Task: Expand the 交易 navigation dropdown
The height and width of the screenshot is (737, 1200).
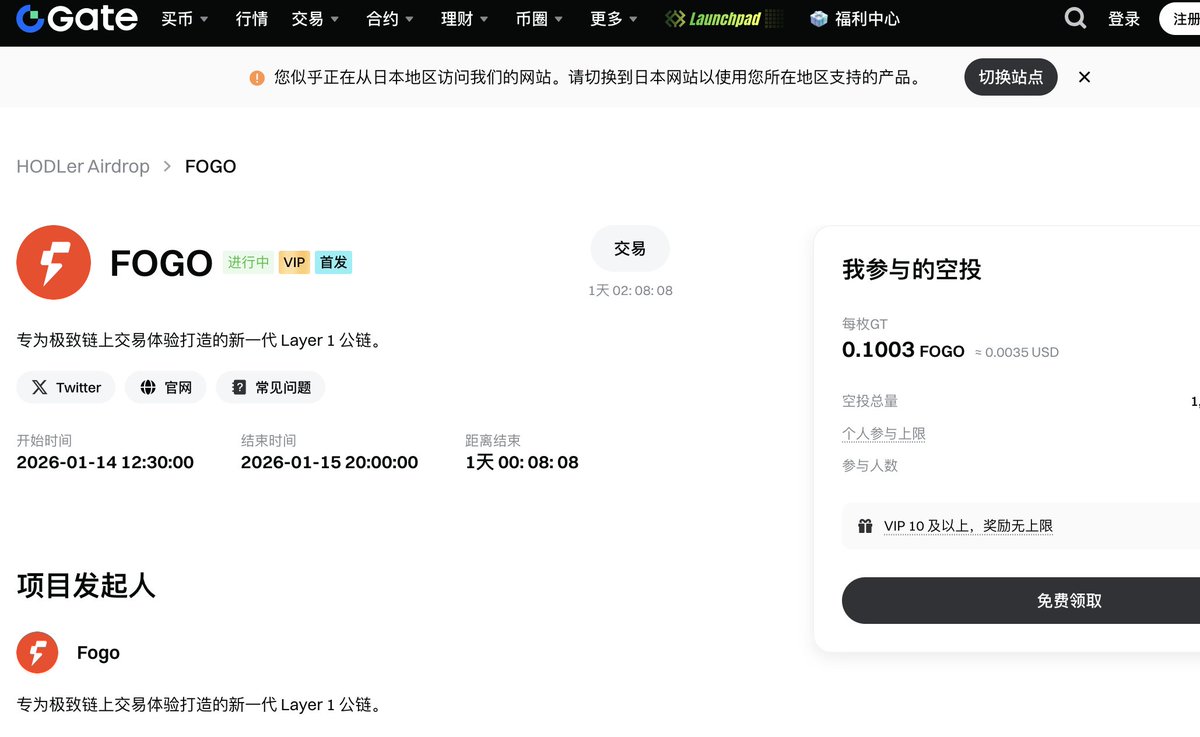Action: (x=316, y=18)
